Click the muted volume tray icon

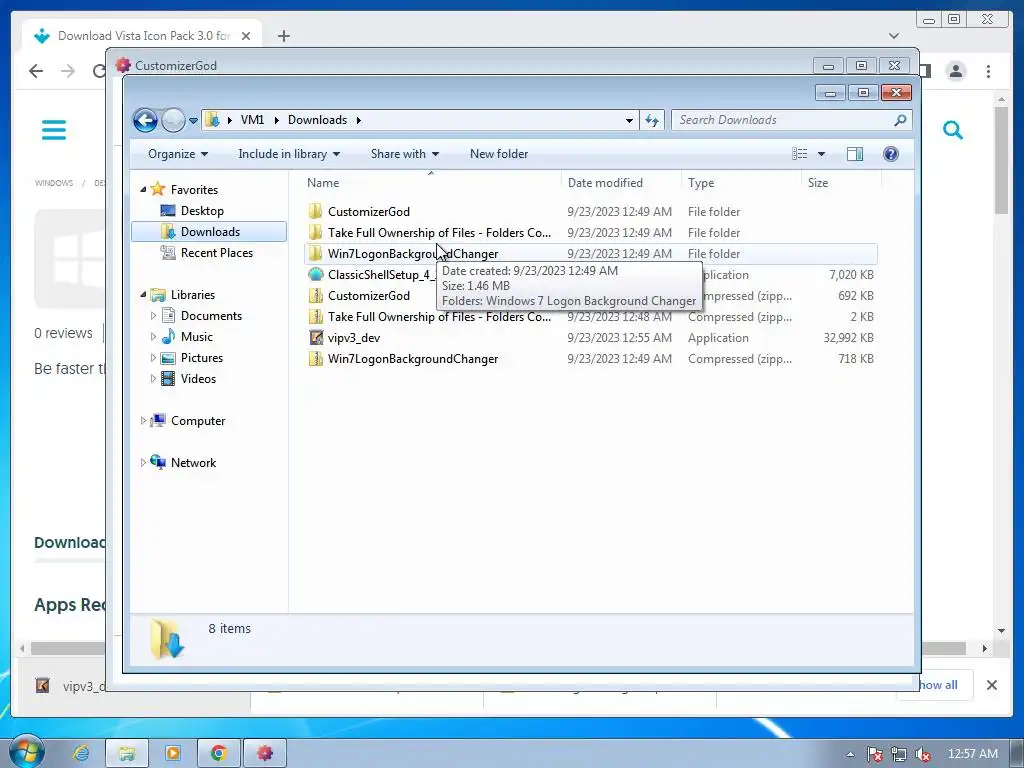pyautogui.click(x=923, y=754)
